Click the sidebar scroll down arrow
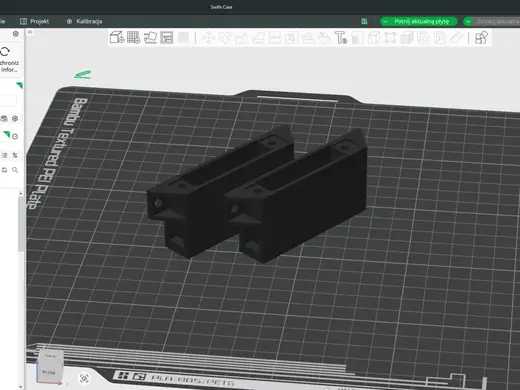This screenshot has height=390, width=520. (x=21, y=387)
